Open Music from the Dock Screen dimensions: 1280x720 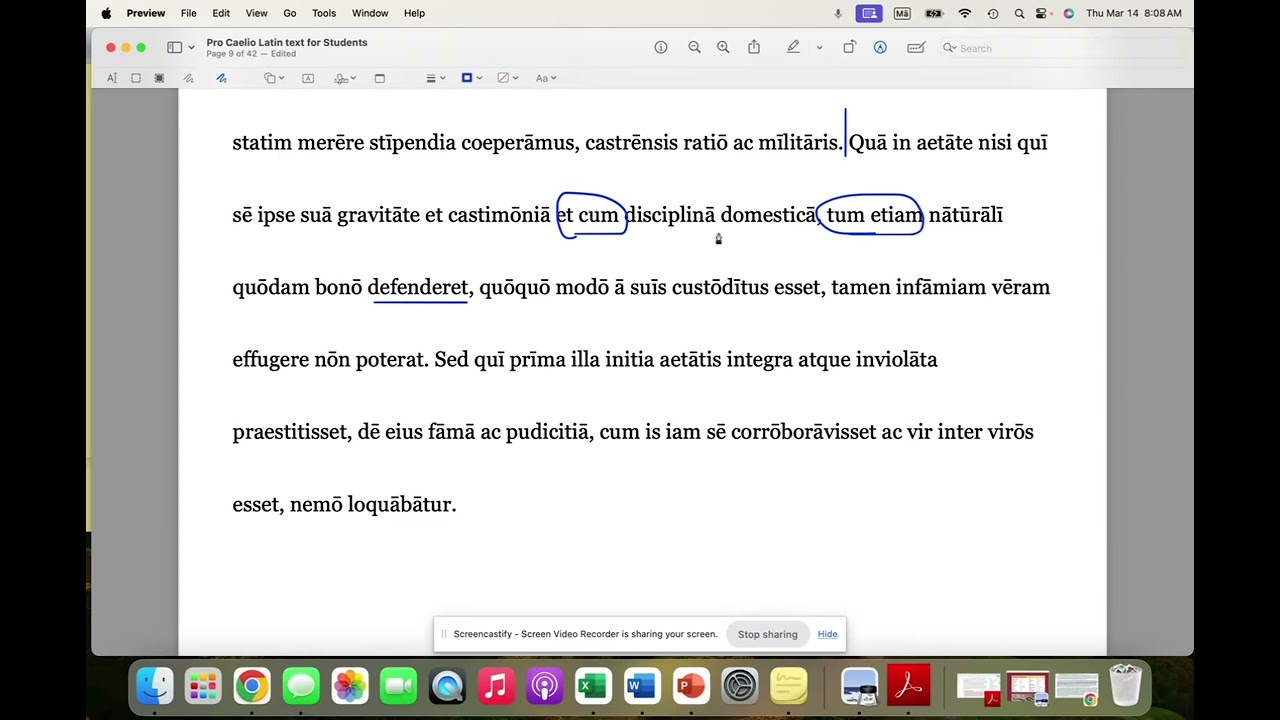pos(496,686)
